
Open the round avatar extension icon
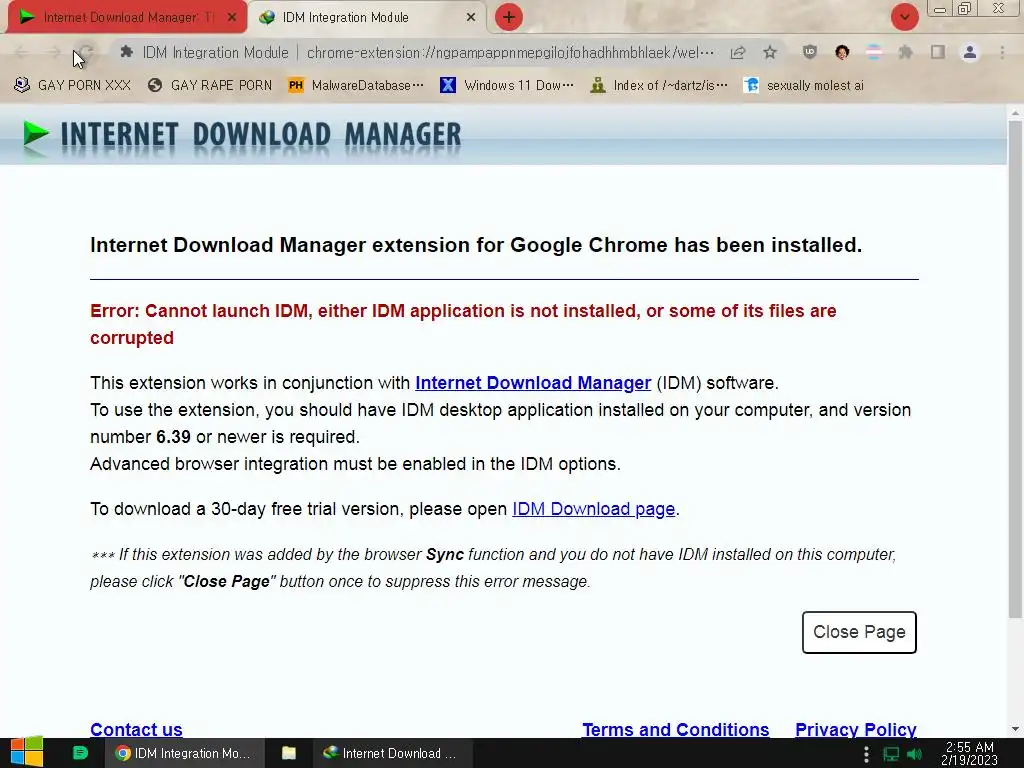(x=842, y=52)
